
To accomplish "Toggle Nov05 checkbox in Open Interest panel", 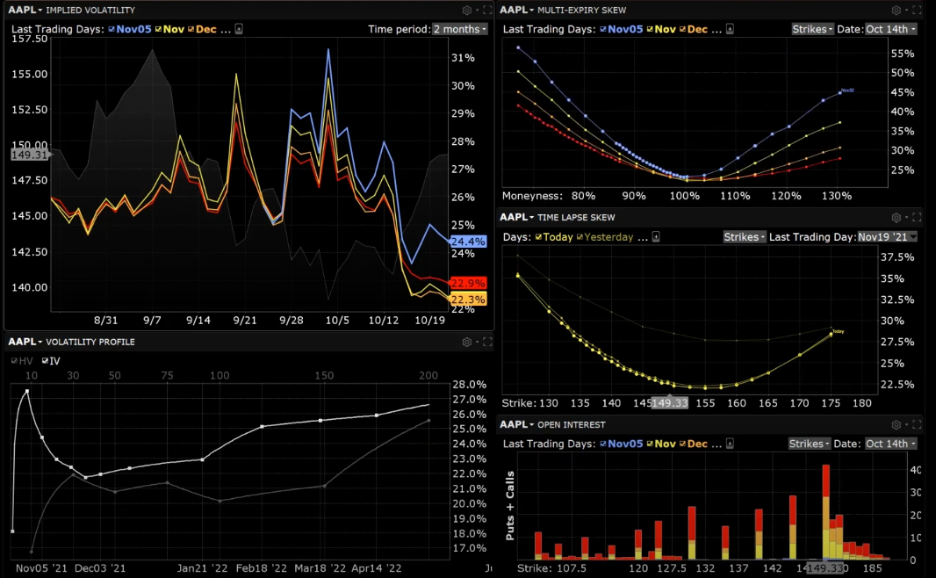I will (x=603, y=444).
